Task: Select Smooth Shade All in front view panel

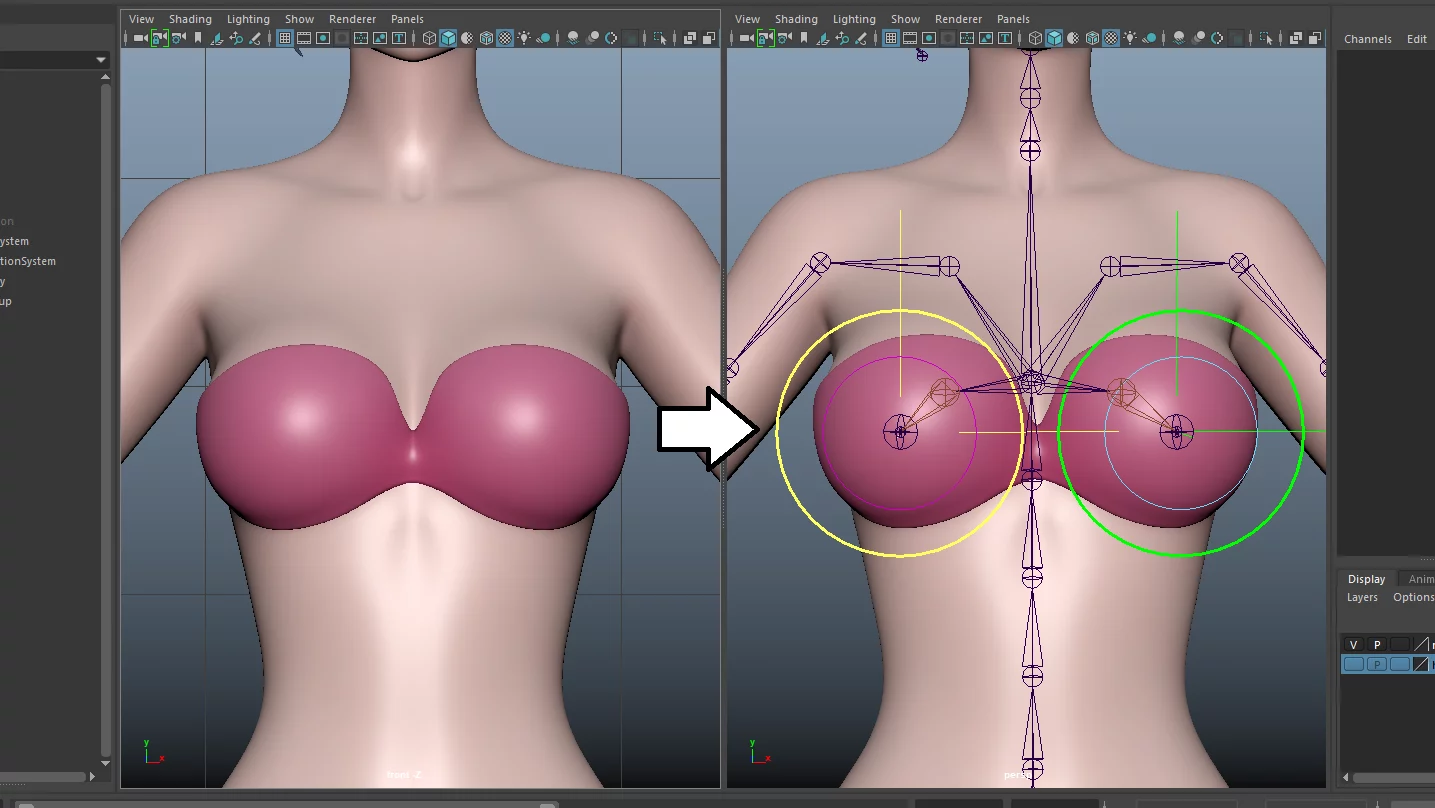Action: (x=448, y=38)
